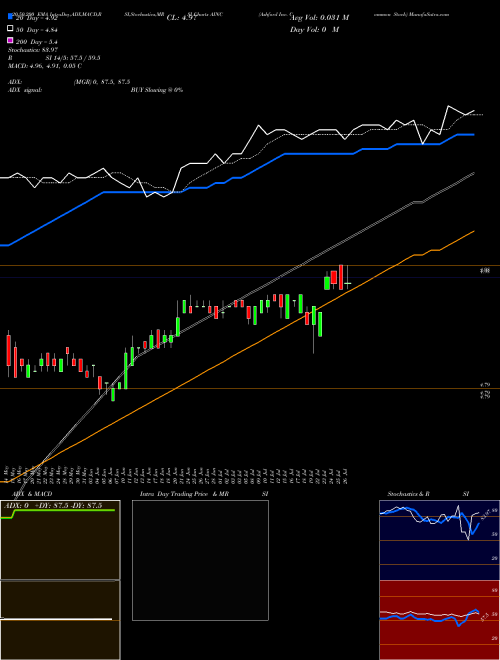This screenshot has width=500, height=660.
Task: Open the red RSI mini chart
Action: (439, 620)
